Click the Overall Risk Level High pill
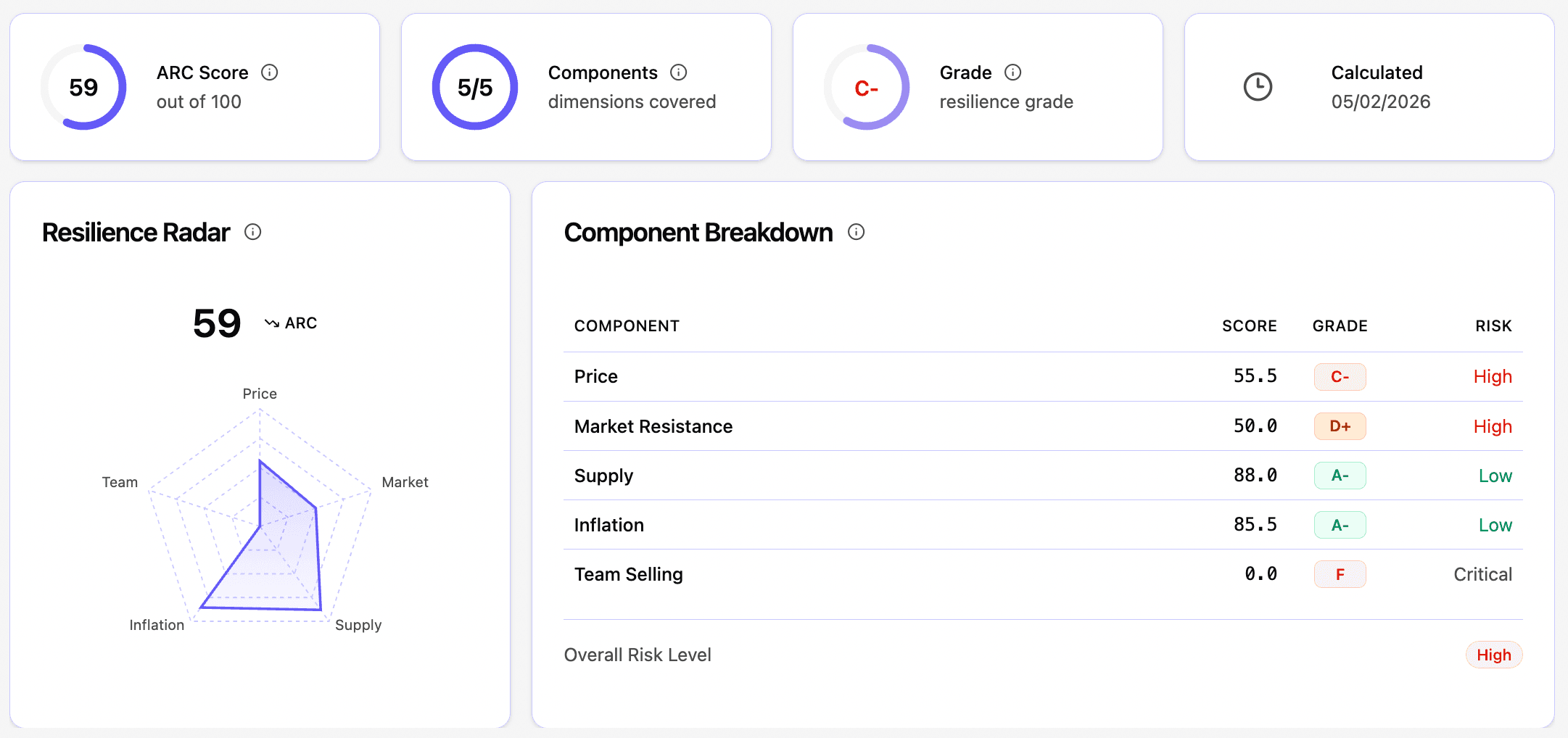The height and width of the screenshot is (738, 1568). 1493,655
